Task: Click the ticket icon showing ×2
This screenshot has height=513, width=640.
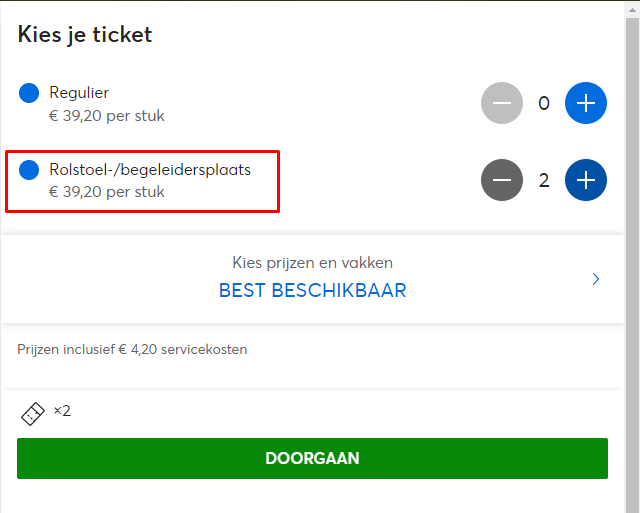Action: pyautogui.click(x=33, y=414)
